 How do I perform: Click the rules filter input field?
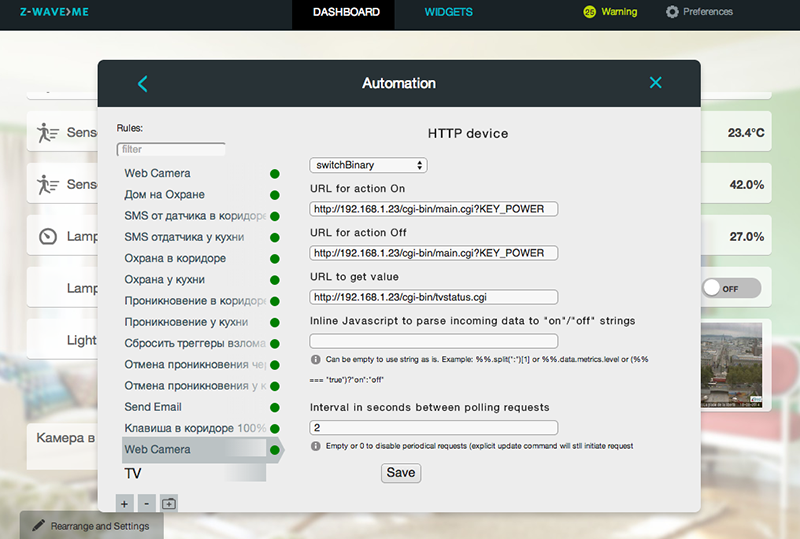click(171, 149)
